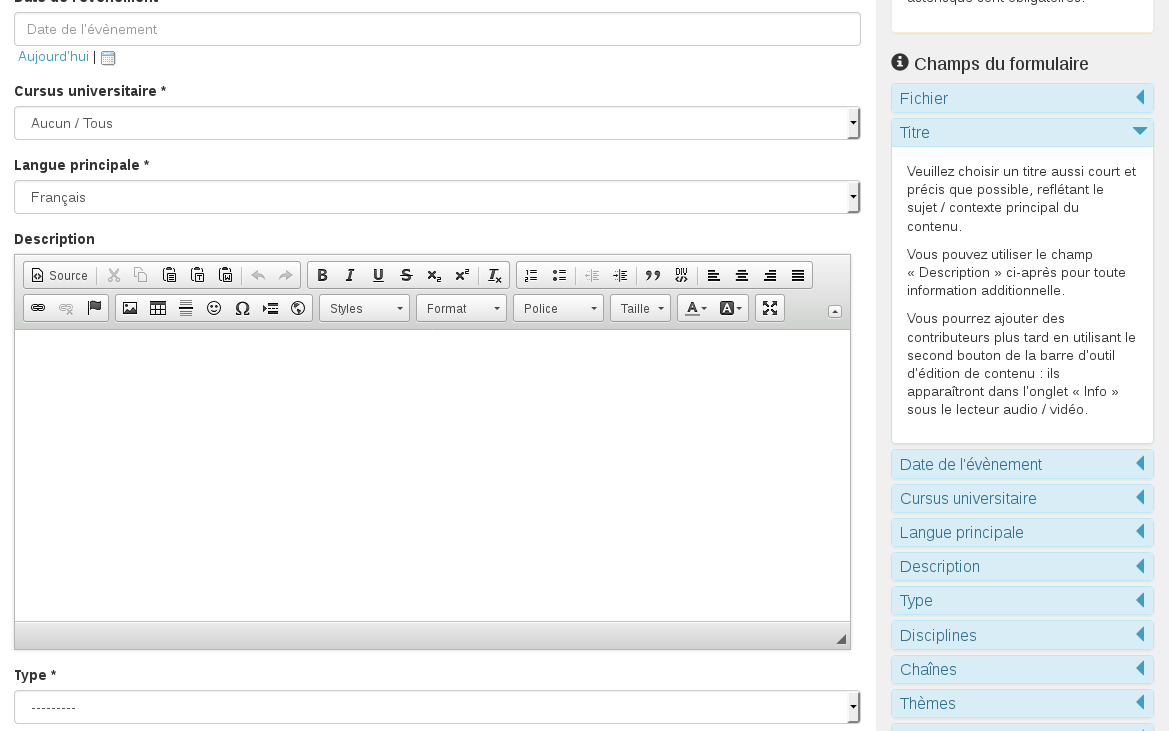Insert a special character (Omega icon)
The height and width of the screenshot is (731, 1169).
[242, 308]
